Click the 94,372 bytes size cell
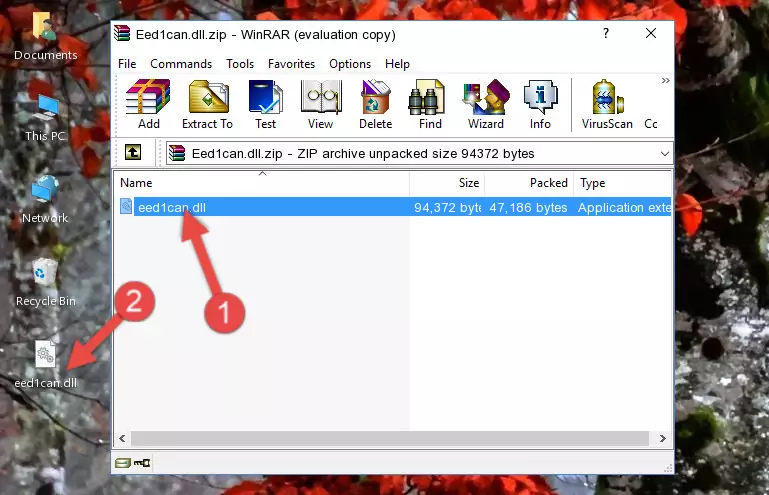769x495 pixels. [x=447, y=208]
